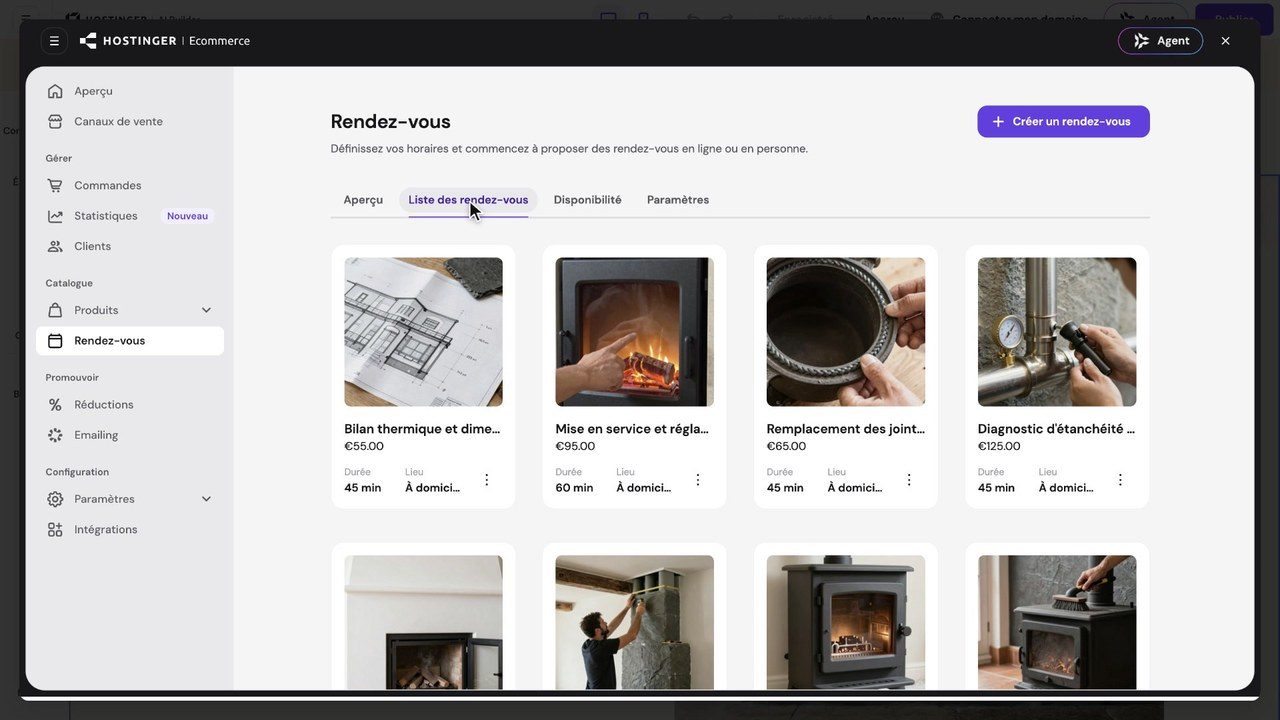Image resolution: width=1280 pixels, height=720 pixels.
Task: Click the Emailing icon in the sidebar
Action: (x=55, y=435)
